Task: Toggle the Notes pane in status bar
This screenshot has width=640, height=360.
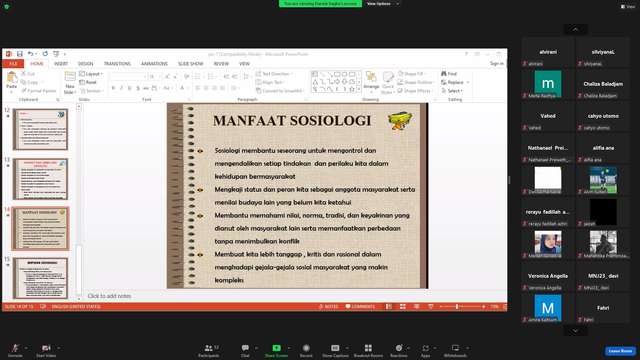Action: coord(329,307)
